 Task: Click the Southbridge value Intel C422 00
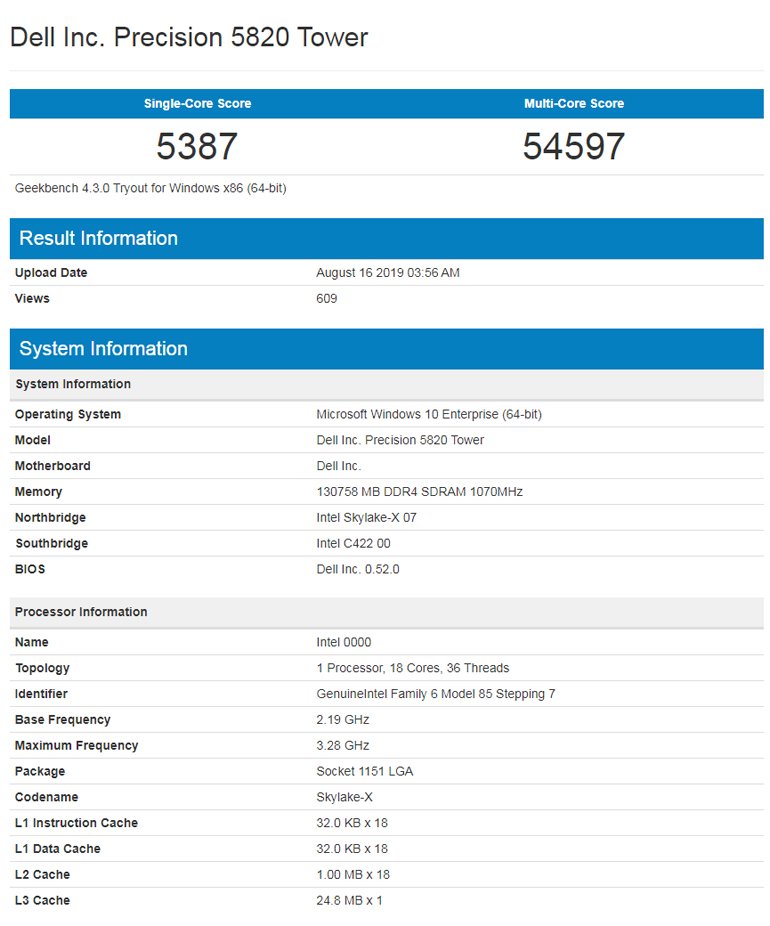[x=353, y=544]
